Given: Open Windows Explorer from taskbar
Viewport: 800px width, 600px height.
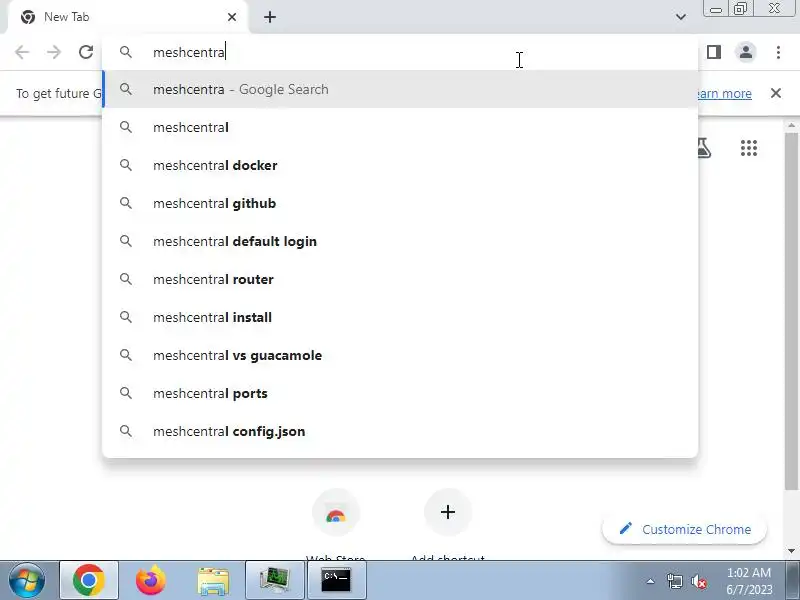Looking at the screenshot, I should click(x=213, y=581).
